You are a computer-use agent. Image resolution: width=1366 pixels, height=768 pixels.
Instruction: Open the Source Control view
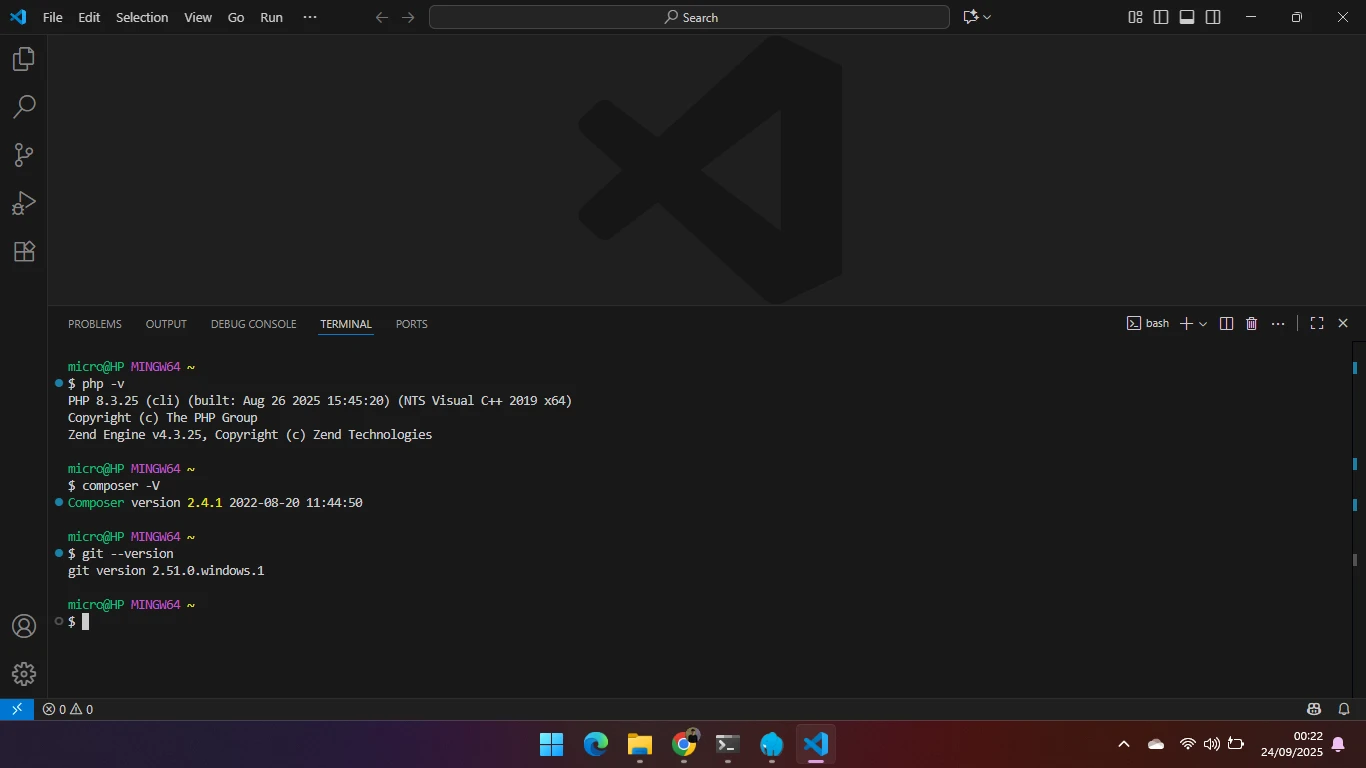[x=24, y=155]
